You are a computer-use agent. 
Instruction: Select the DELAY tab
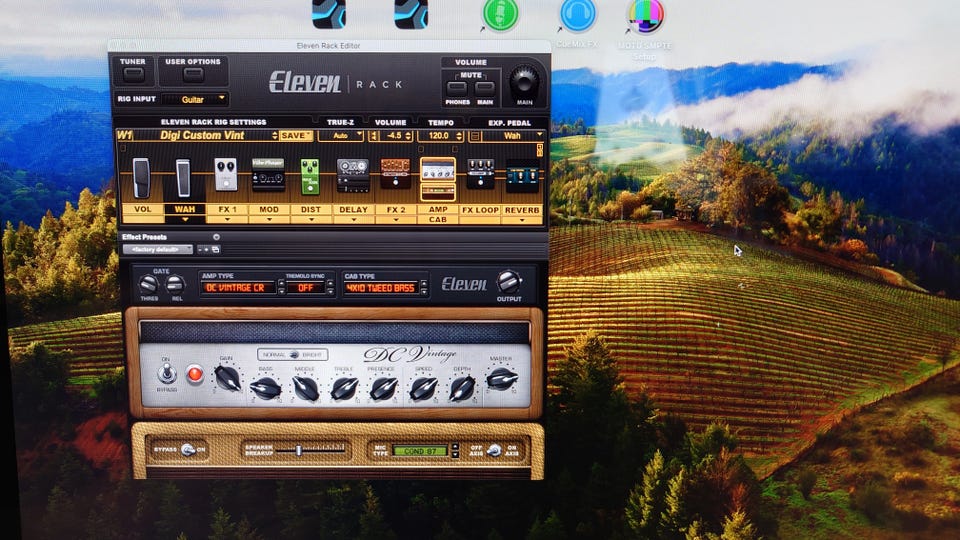353,209
